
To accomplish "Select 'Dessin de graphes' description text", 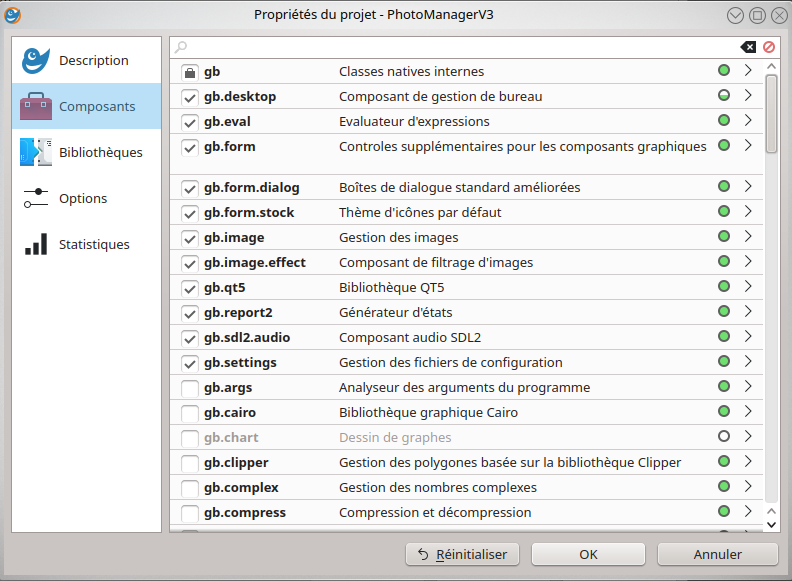I will (395, 438).
